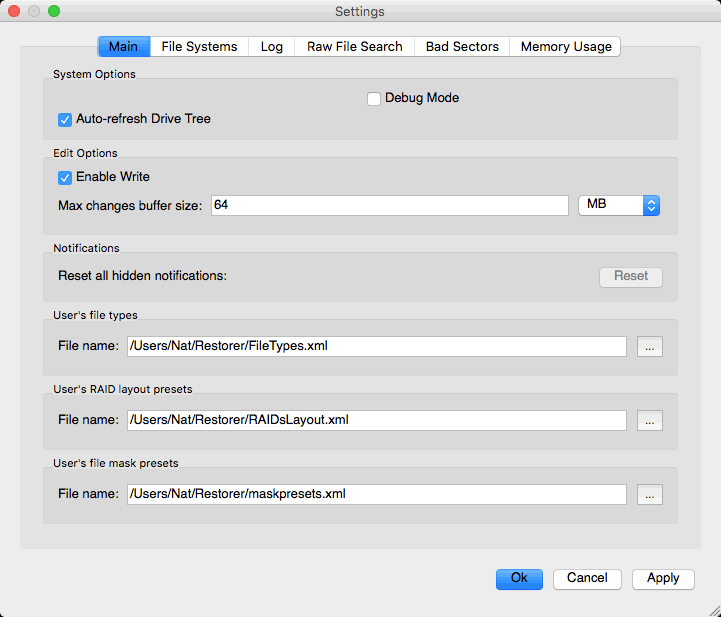Open the Log tab

(271, 47)
